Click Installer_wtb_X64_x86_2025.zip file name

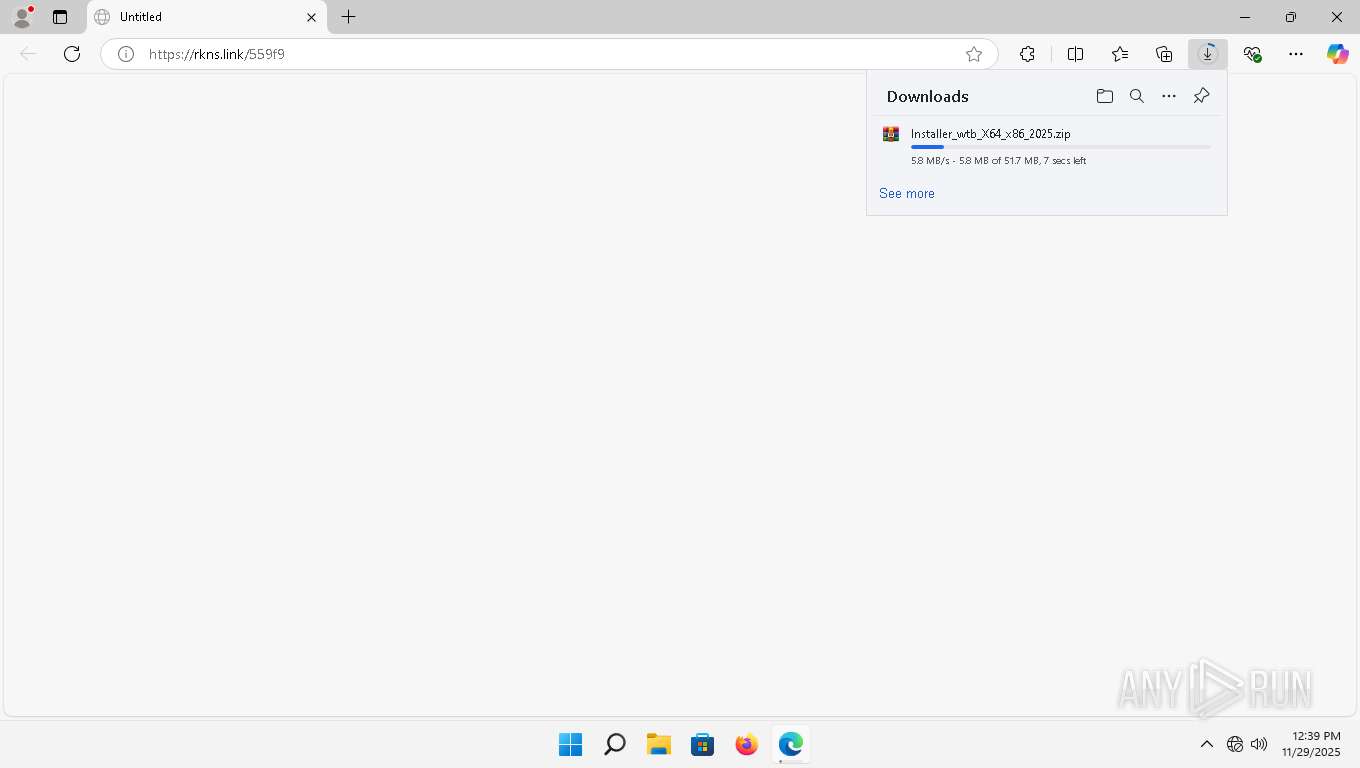(x=991, y=134)
